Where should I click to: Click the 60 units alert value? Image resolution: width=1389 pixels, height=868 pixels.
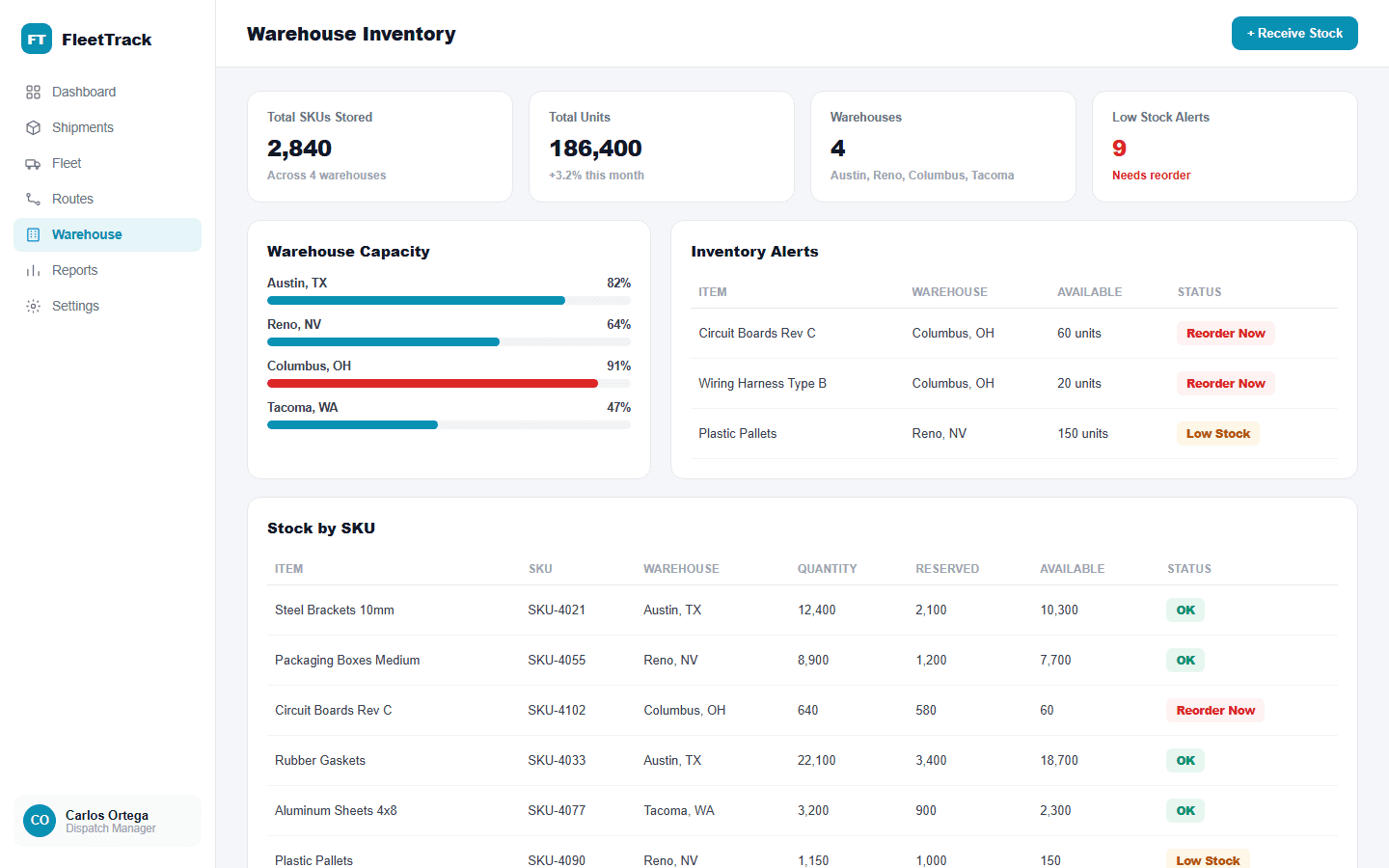(x=1079, y=333)
